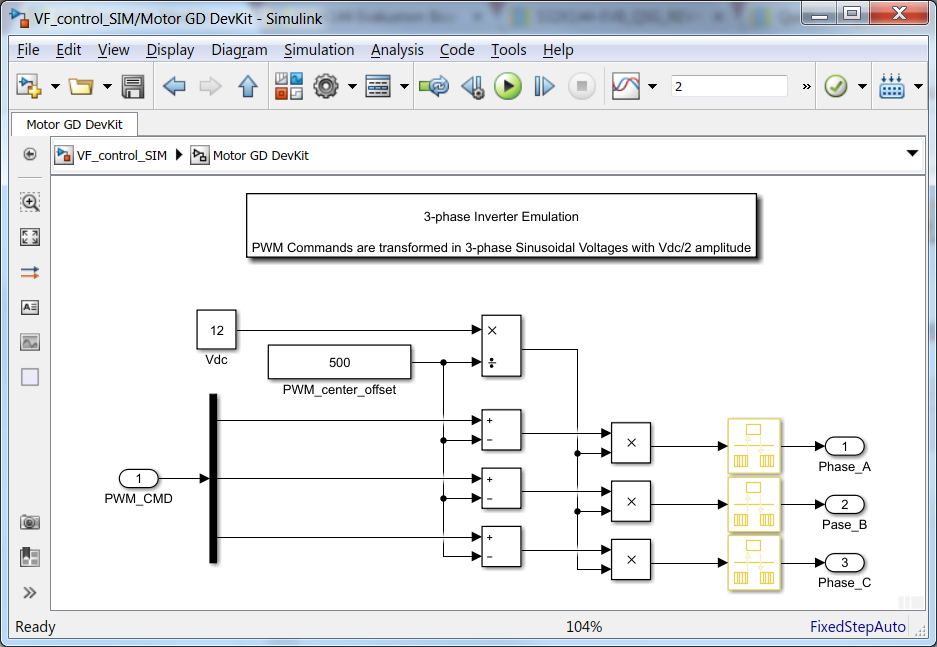Select the Image insert palette icon

point(30,342)
